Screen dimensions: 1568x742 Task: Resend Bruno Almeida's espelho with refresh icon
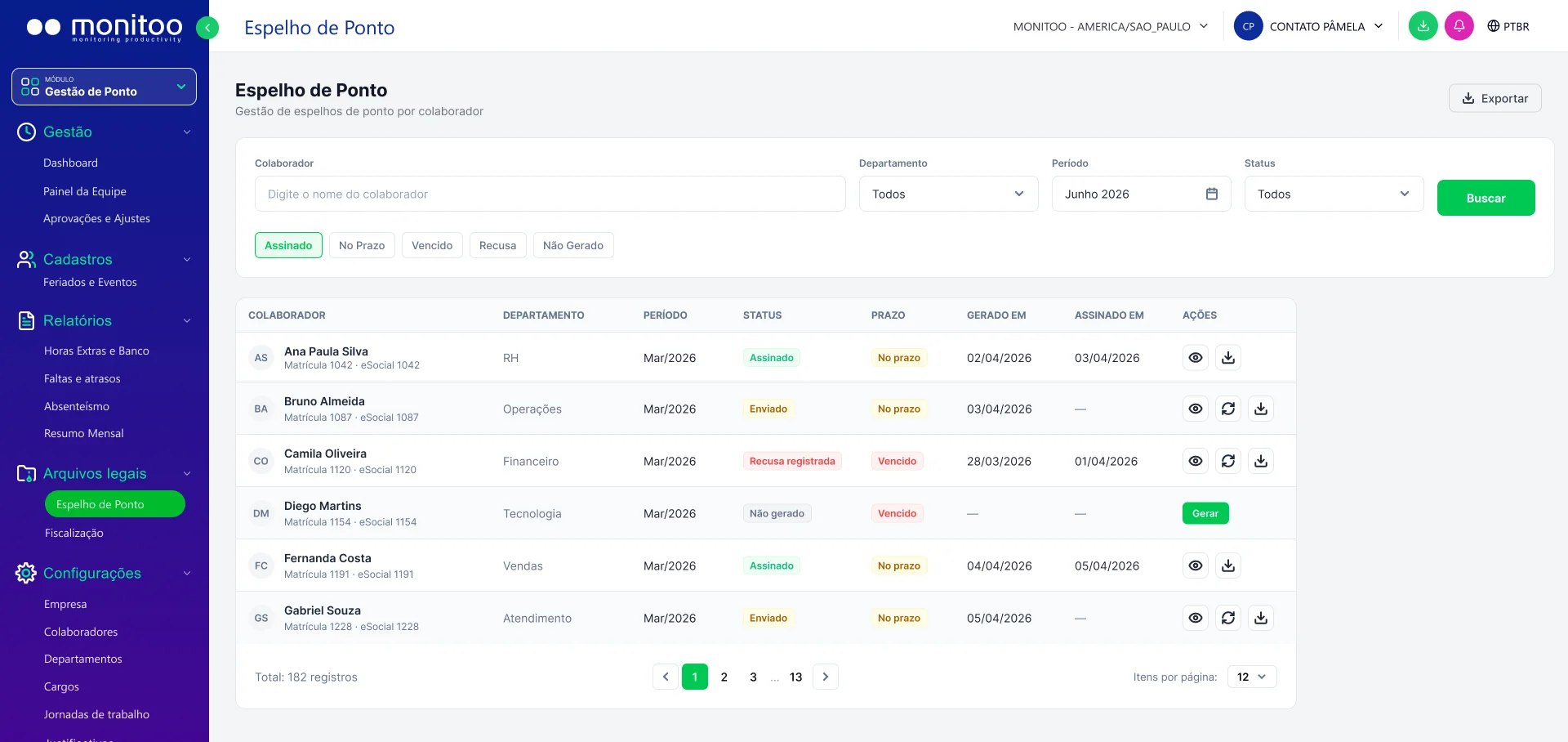pos(1228,409)
